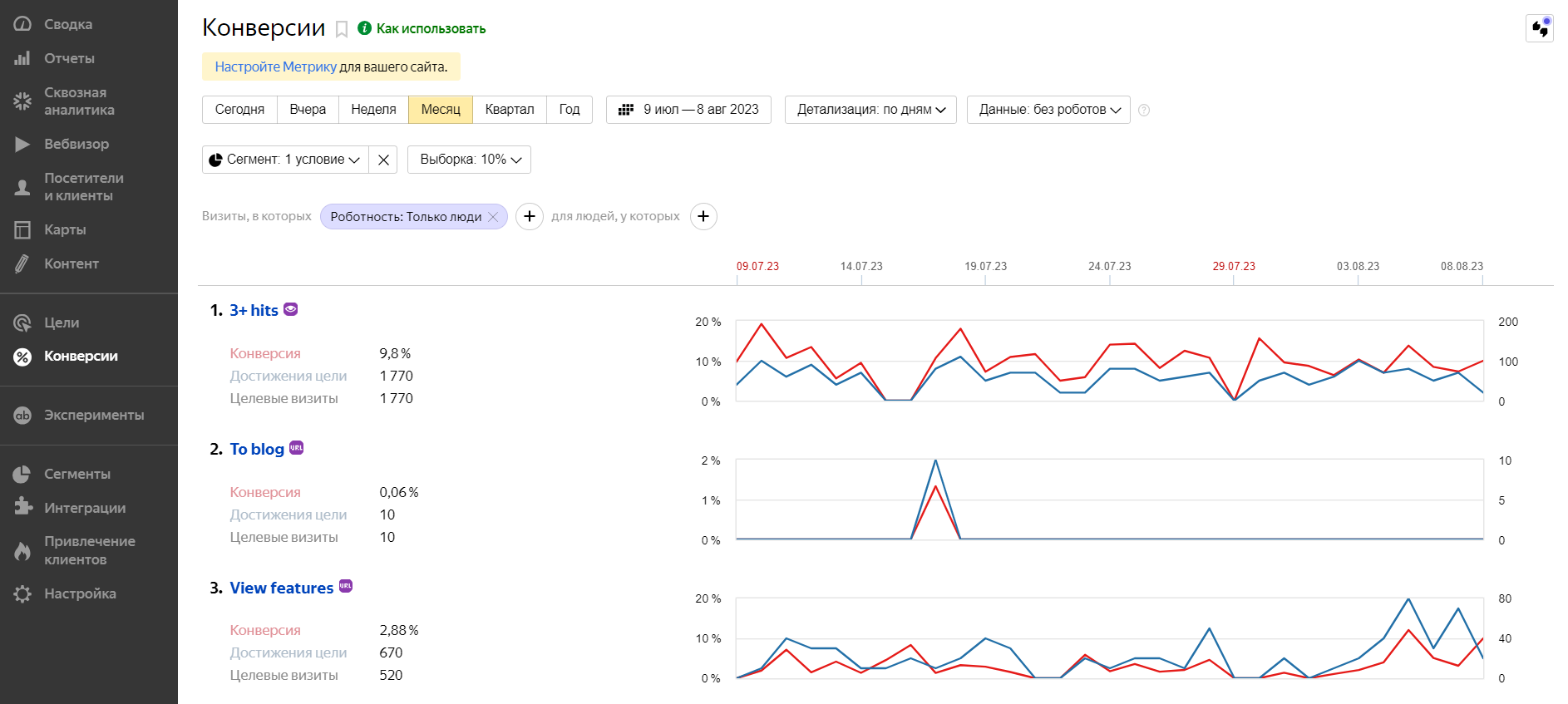Screen dimensions: 1568x704
Task: Select the Месяц period tab
Action: 441,110
